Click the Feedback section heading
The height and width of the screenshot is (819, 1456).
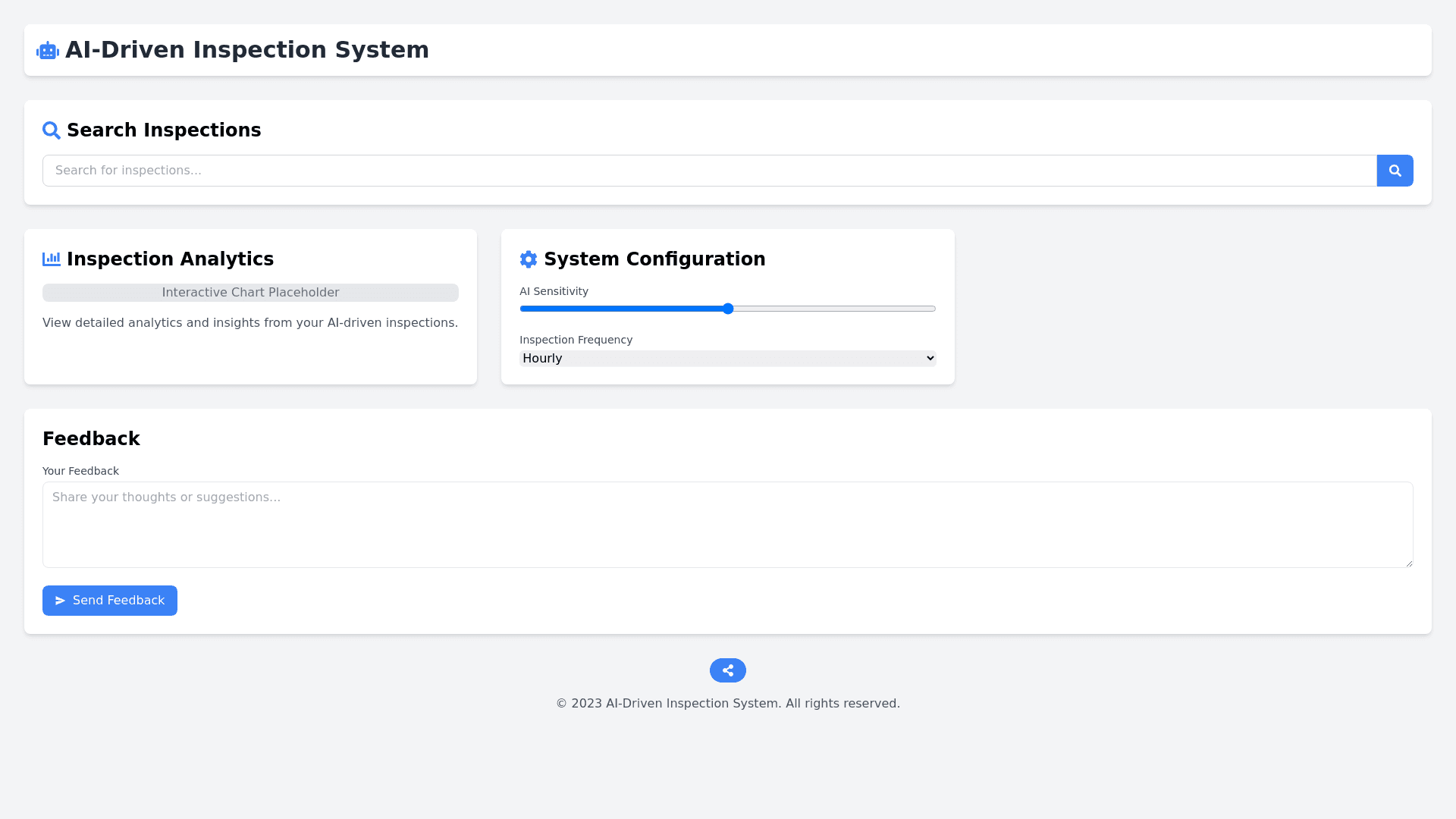coord(91,438)
